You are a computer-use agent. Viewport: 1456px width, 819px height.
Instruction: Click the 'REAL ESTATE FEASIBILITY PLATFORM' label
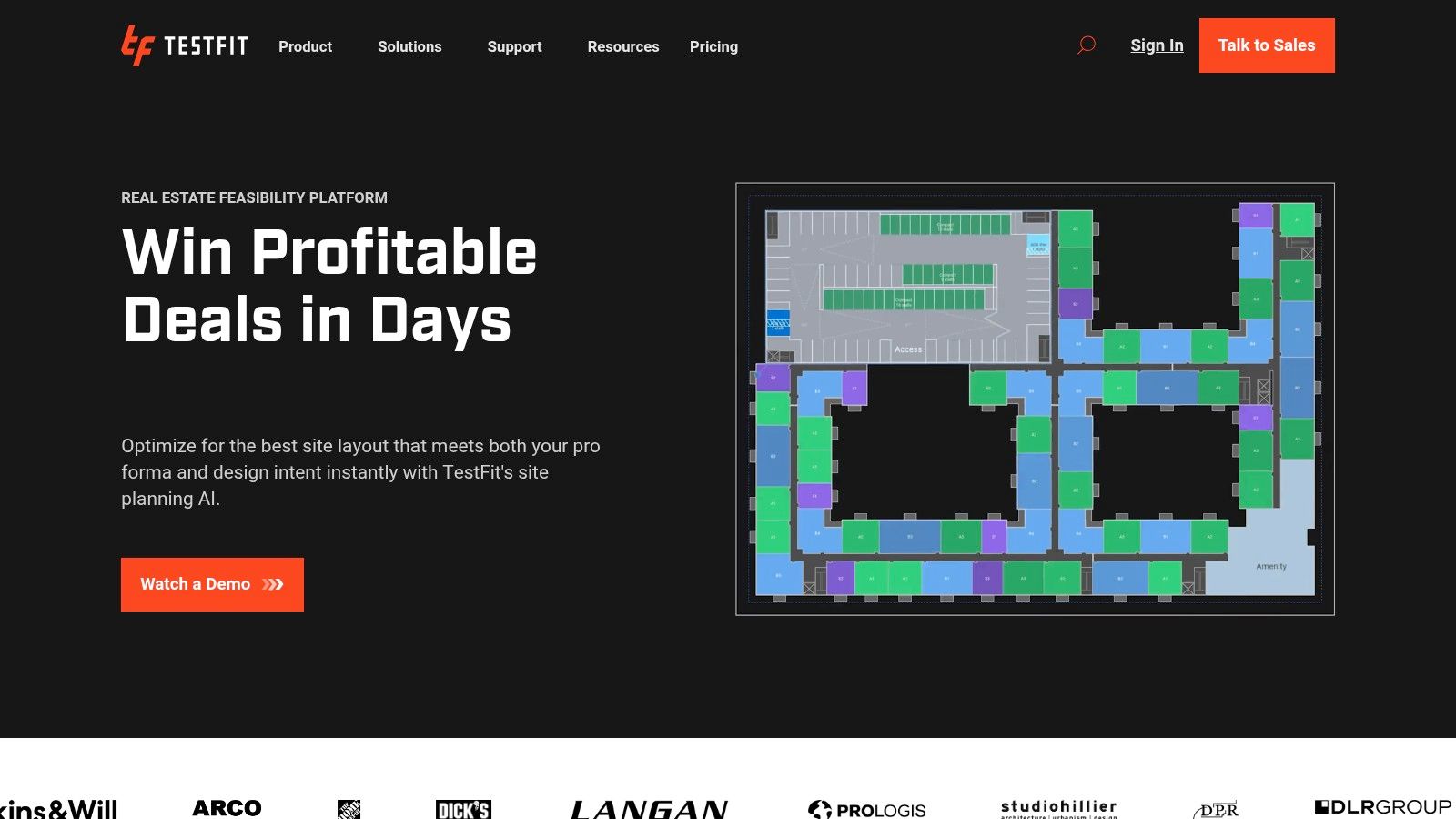254,197
